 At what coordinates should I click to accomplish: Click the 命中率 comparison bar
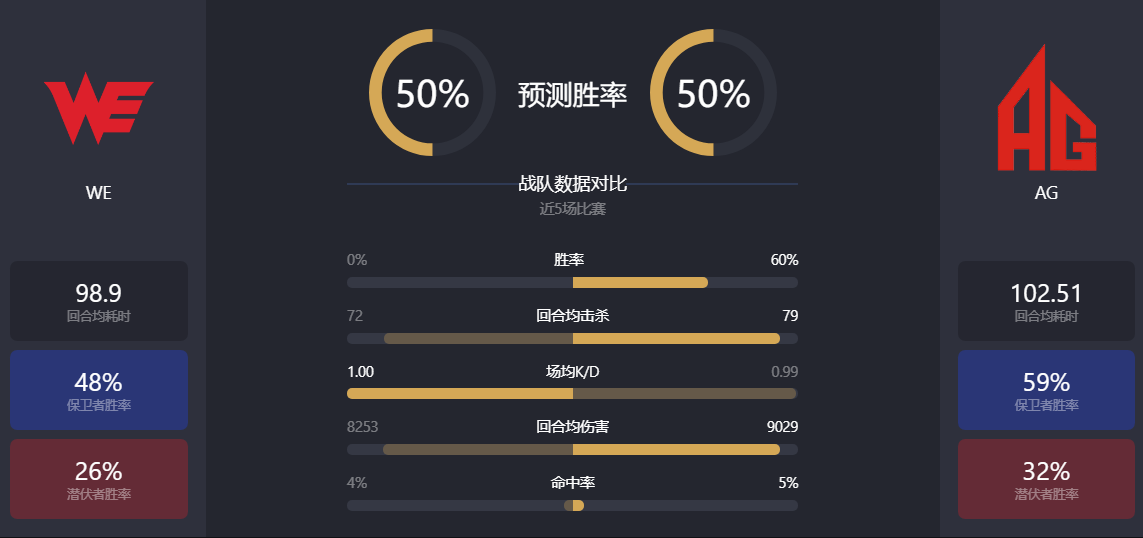[x=572, y=505]
